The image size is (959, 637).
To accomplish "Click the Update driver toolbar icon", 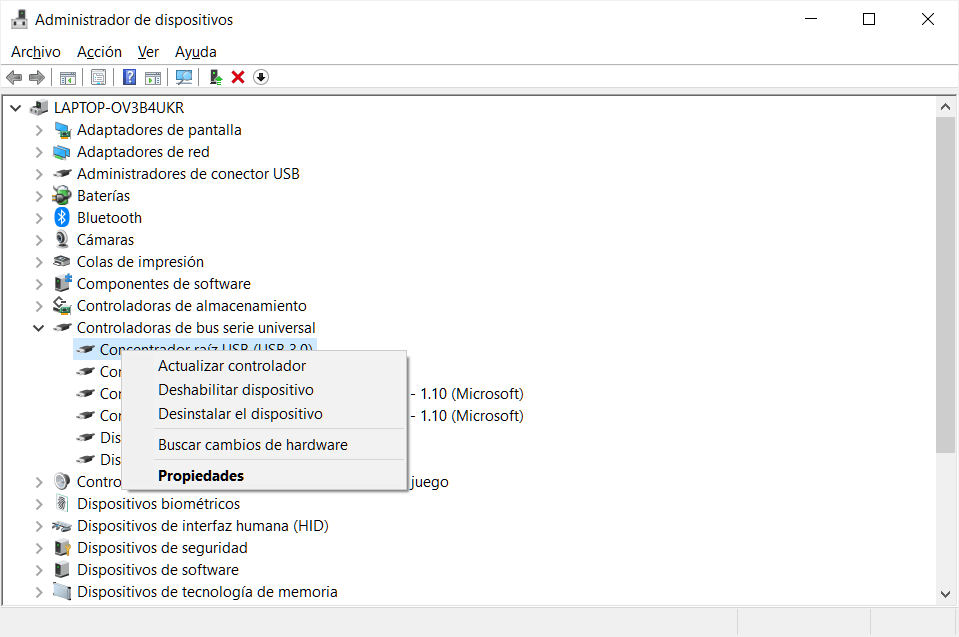I will [215, 77].
